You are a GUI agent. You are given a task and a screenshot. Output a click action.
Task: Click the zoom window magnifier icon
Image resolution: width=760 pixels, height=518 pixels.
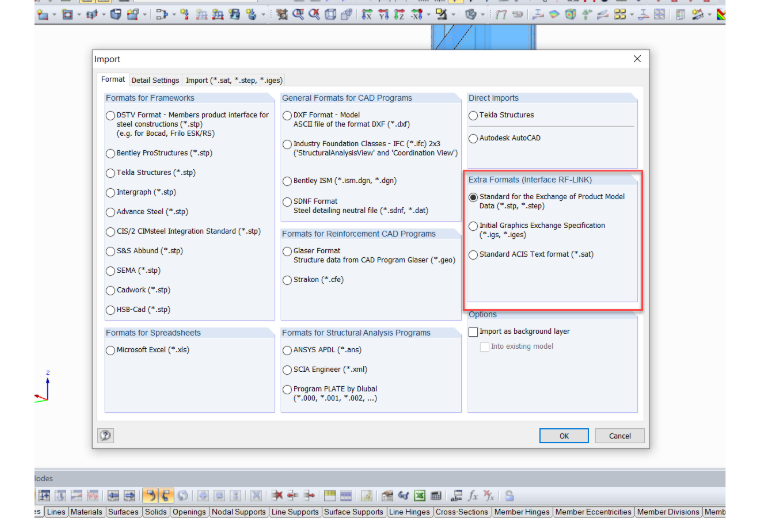(x=298, y=15)
